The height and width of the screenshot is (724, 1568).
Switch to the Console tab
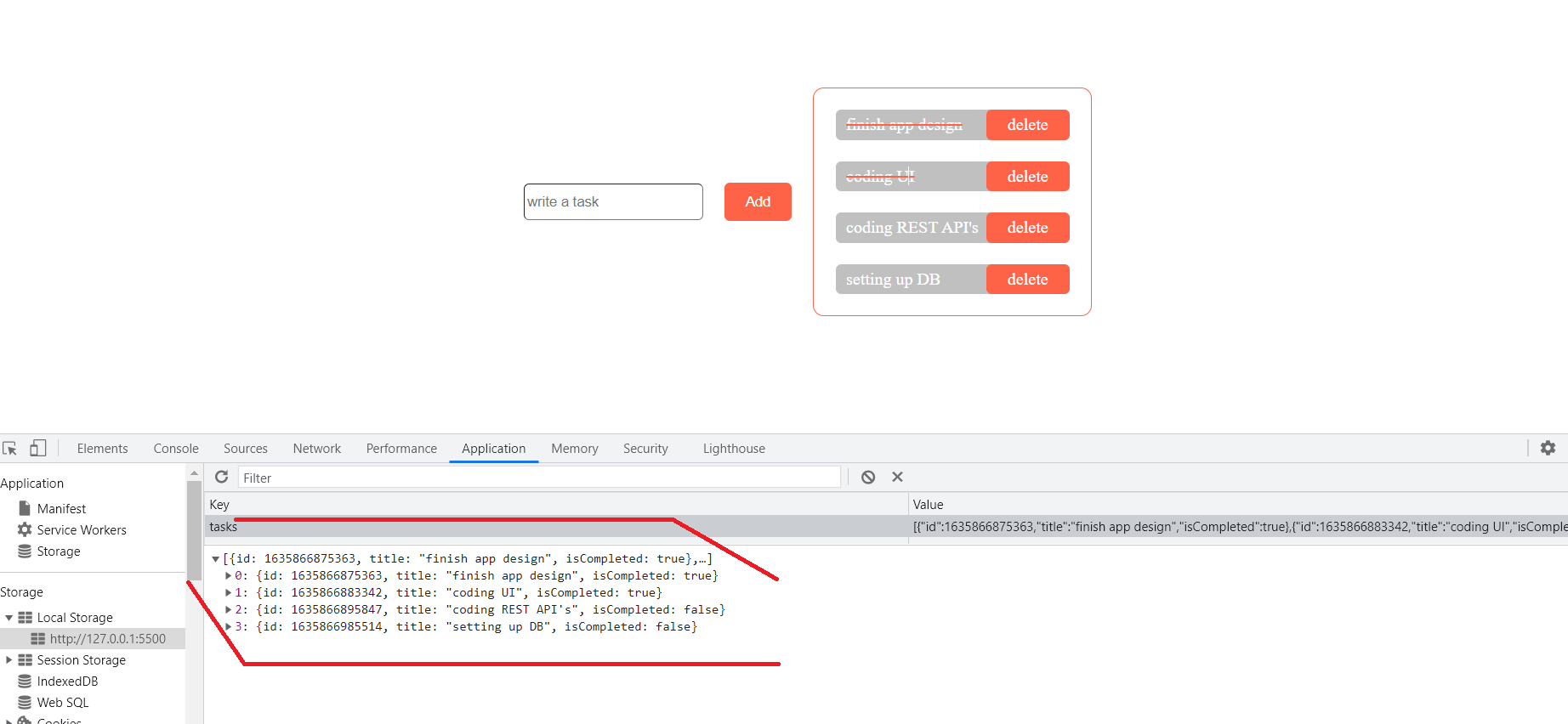click(x=176, y=448)
